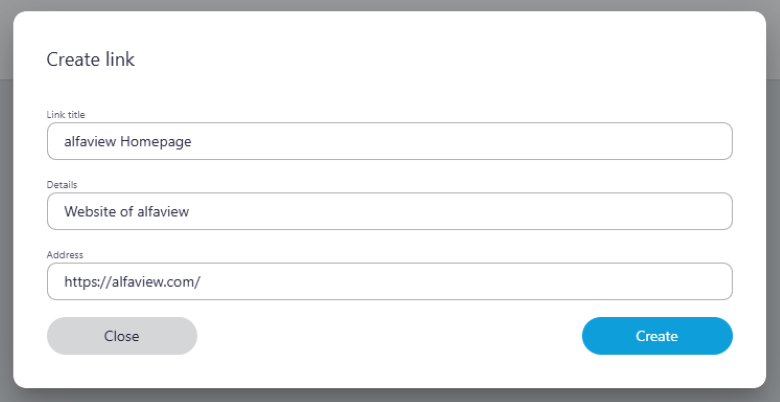
Task: Click blank dialog area right of 'Create link' heading
Action: 450,60
